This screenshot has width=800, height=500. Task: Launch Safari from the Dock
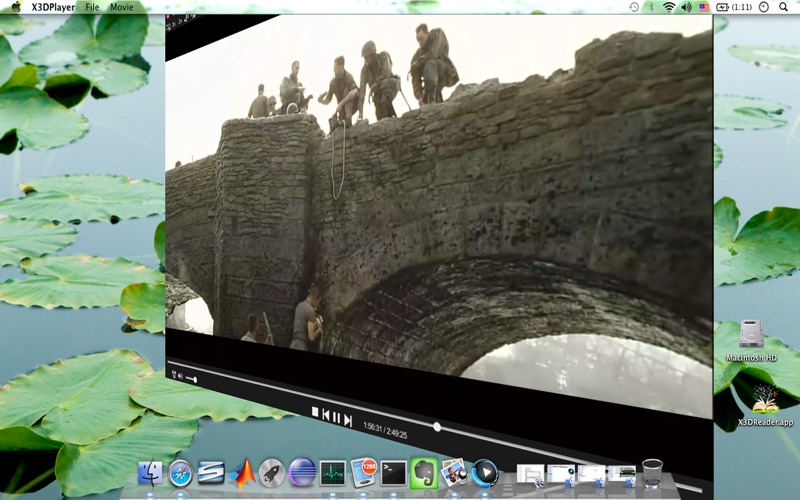point(181,473)
